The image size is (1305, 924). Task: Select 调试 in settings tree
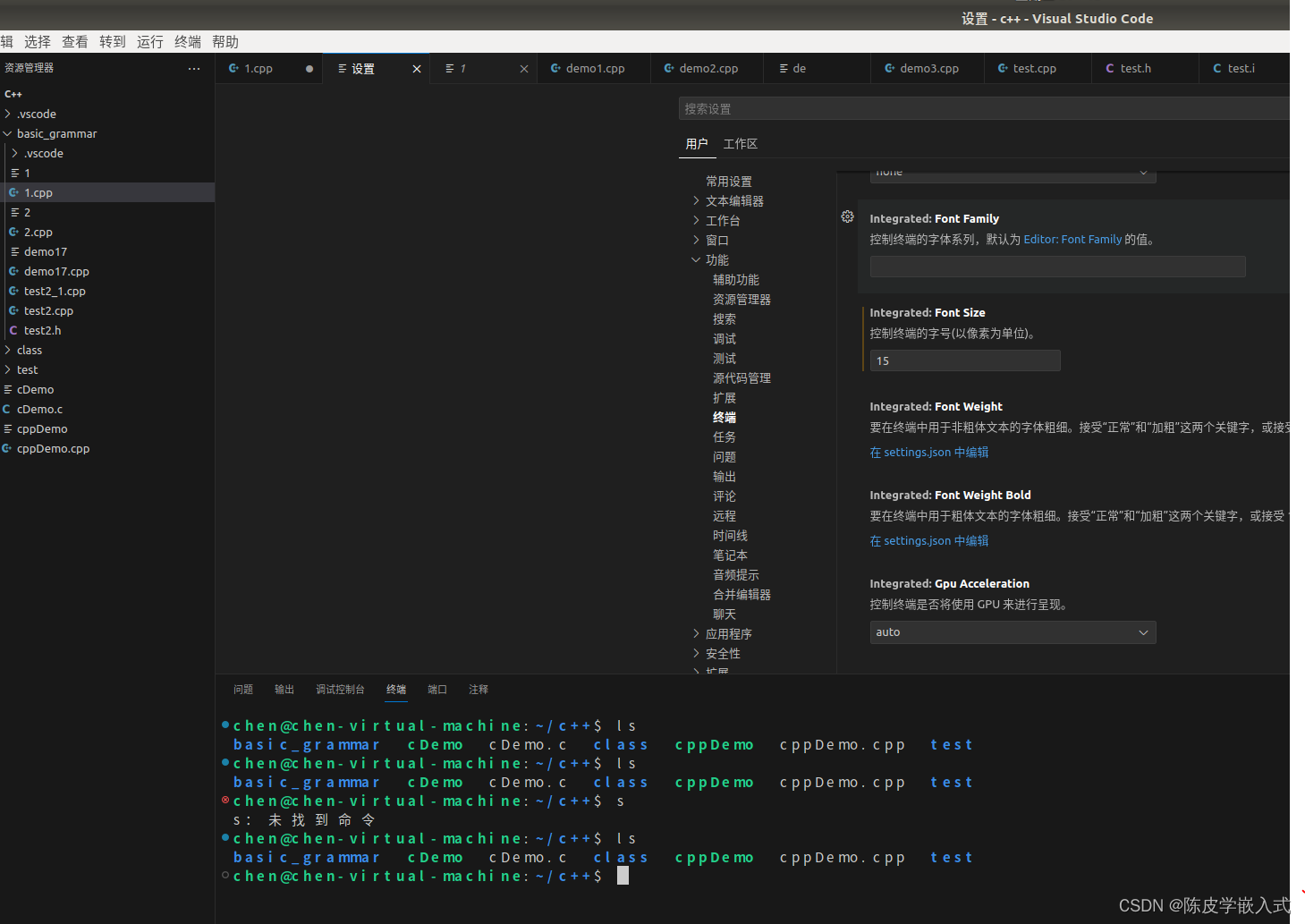coord(725,339)
